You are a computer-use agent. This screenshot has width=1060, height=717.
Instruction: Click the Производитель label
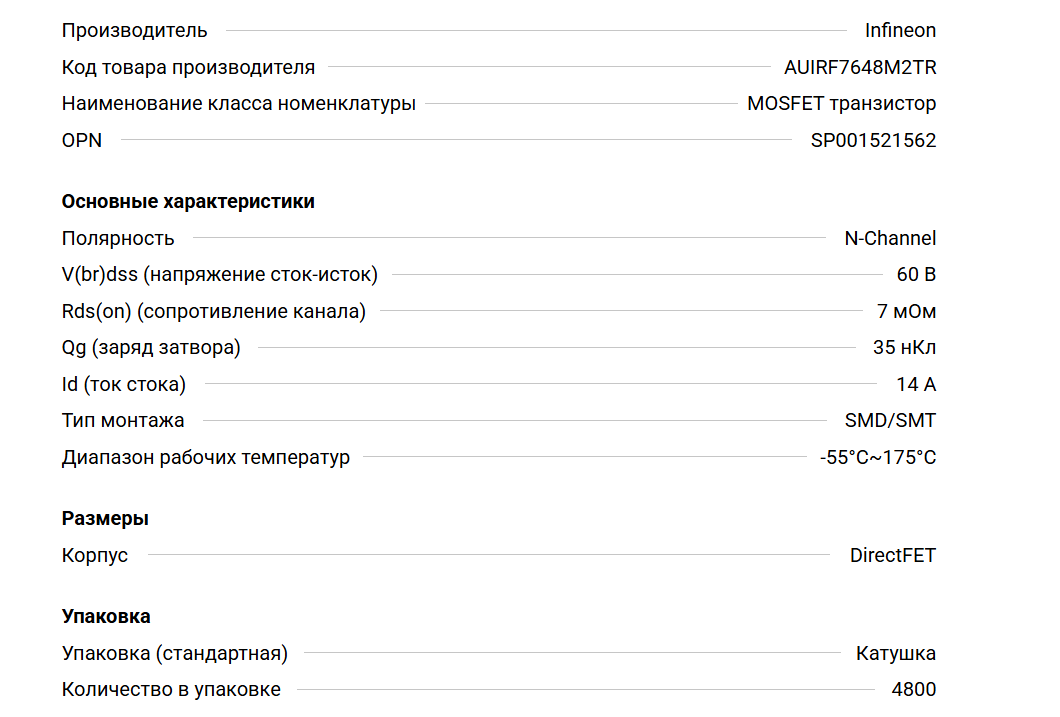(x=135, y=30)
